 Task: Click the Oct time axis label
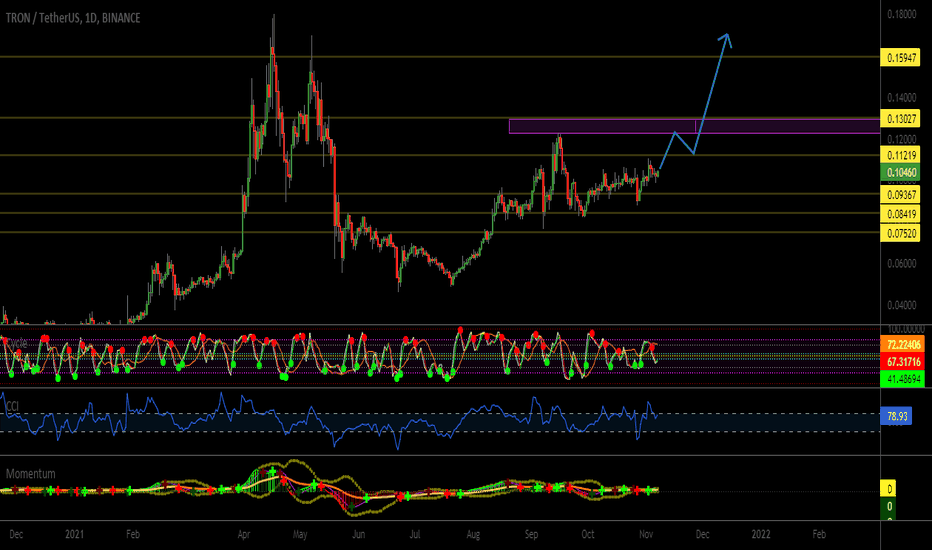[x=587, y=534]
